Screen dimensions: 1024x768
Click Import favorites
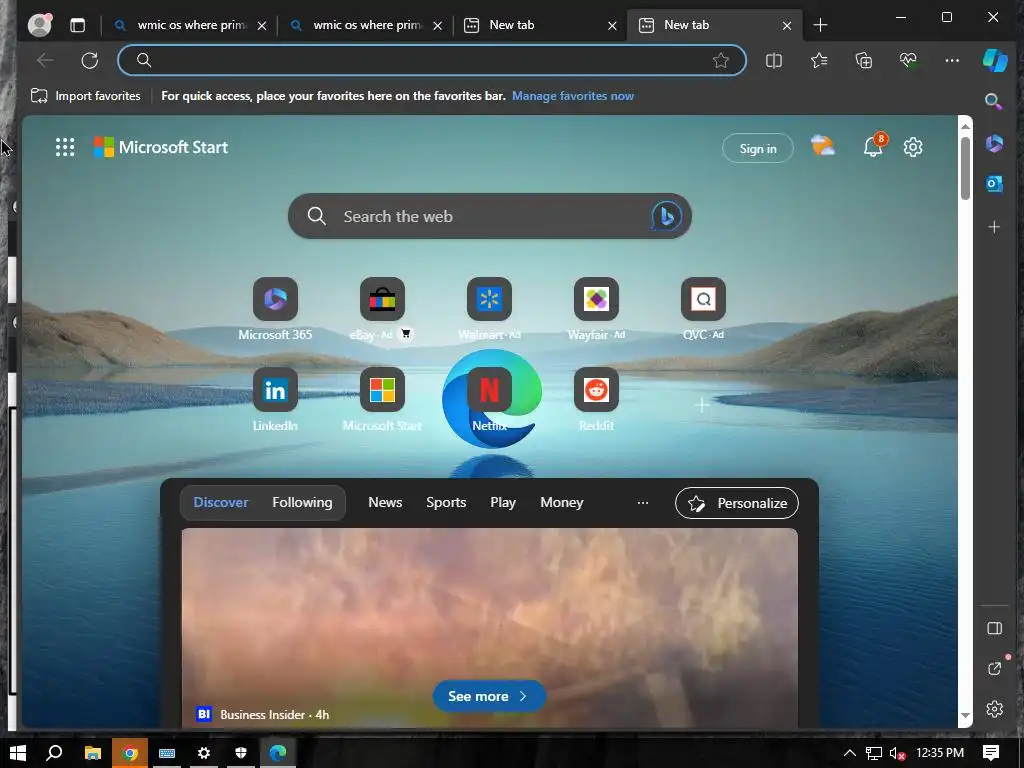coord(85,96)
